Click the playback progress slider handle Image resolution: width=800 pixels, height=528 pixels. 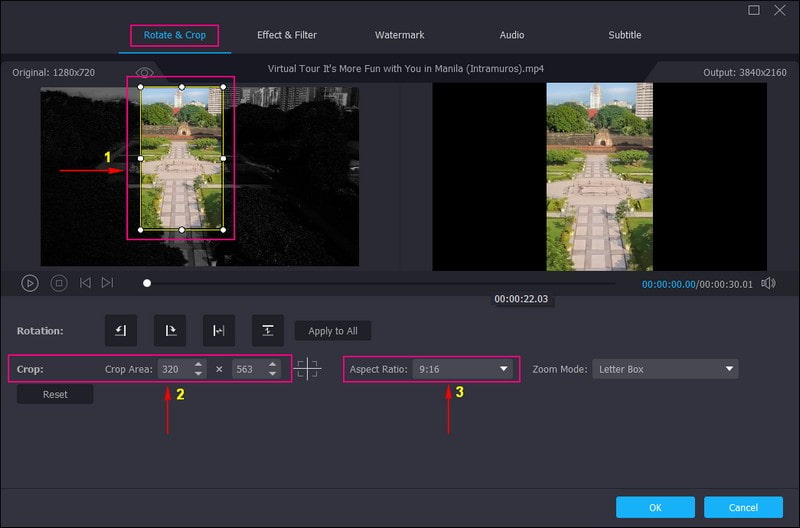pyautogui.click(x=147, y=284)
